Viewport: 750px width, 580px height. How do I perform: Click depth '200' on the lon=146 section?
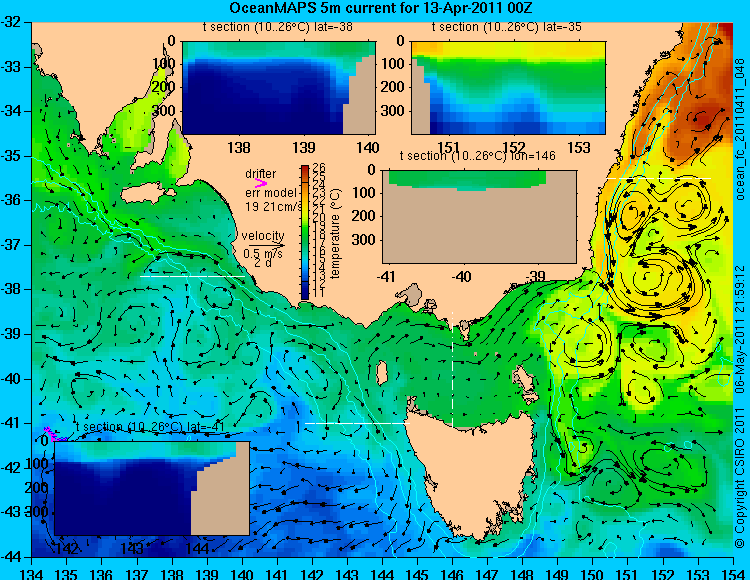(x=366, y=216)
